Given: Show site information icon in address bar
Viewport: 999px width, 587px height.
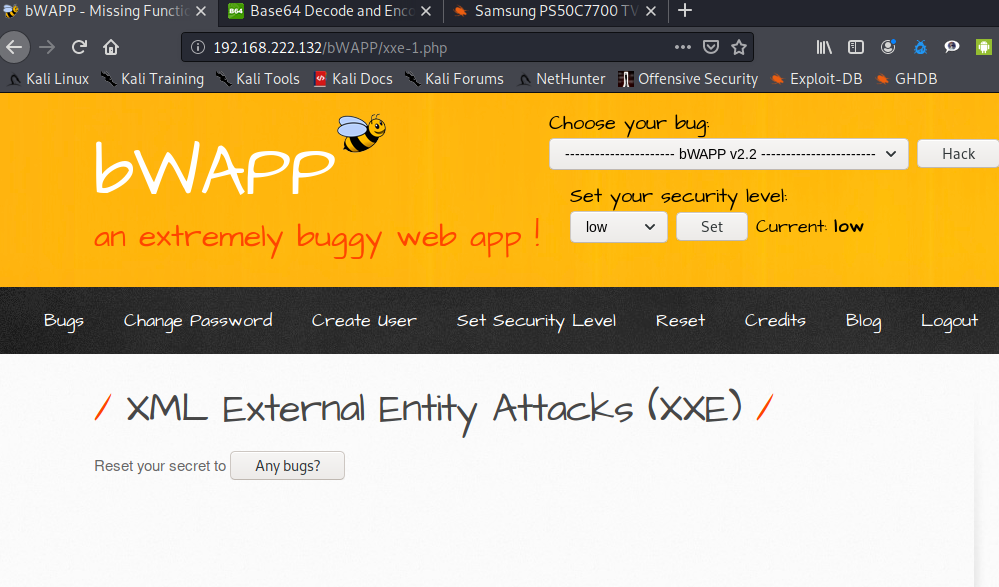Looking at the screenshot, I should pyautogui.click(x=198, y=47).
